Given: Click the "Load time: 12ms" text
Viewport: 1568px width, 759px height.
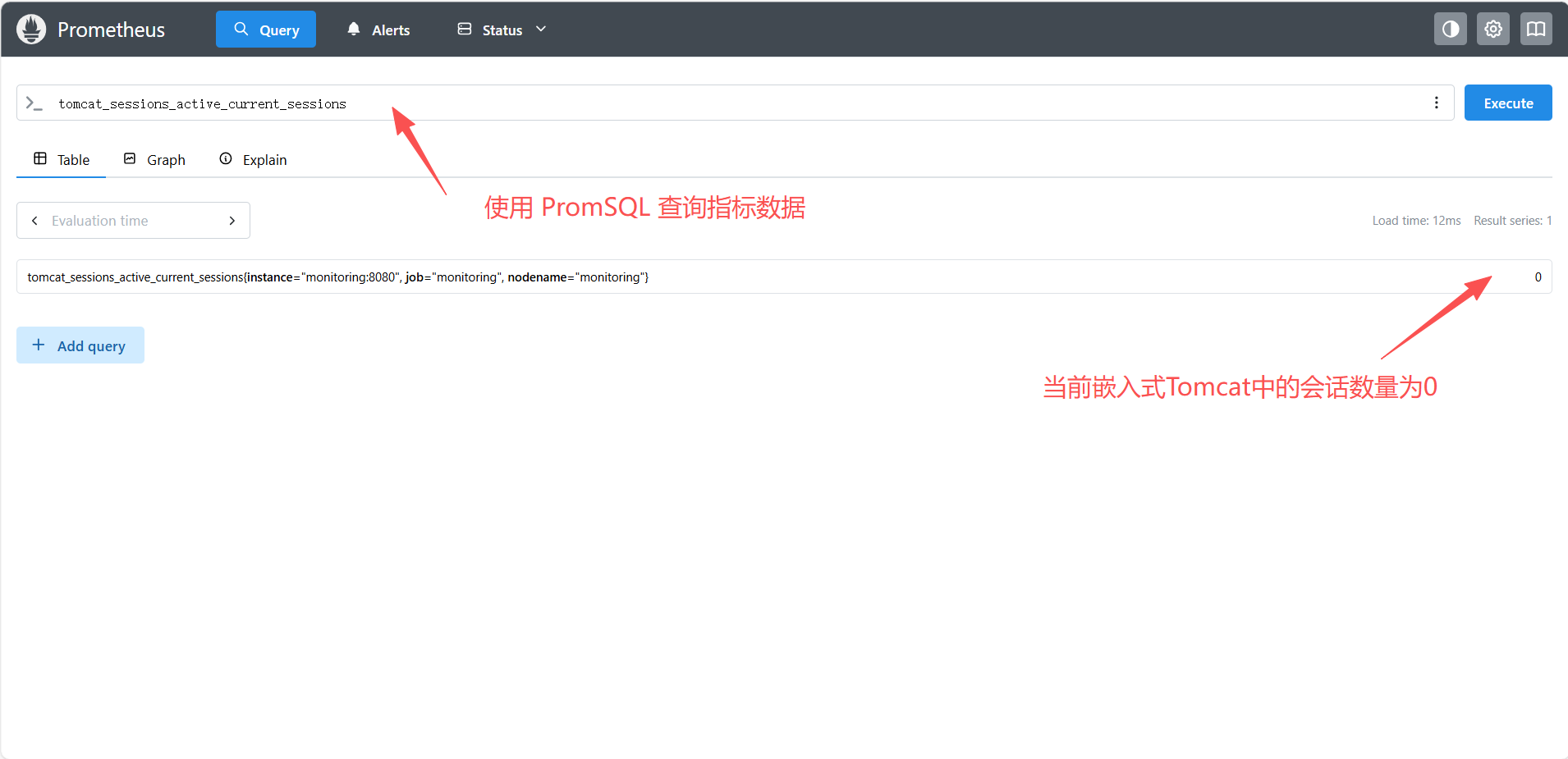Looking at the screenshot, I should pyautogui.click(x=1416, y=221).
